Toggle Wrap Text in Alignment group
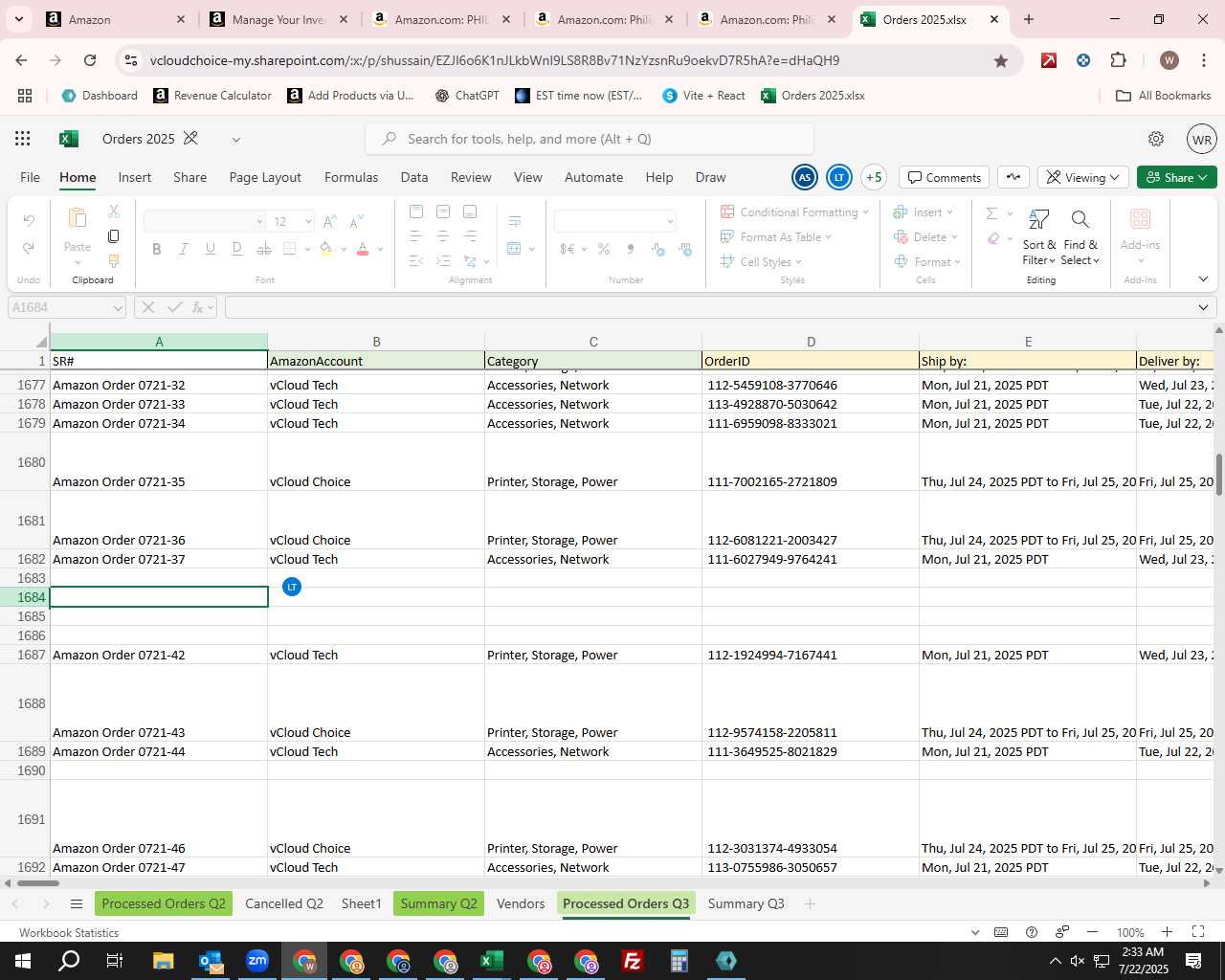 tap(514, 221)
